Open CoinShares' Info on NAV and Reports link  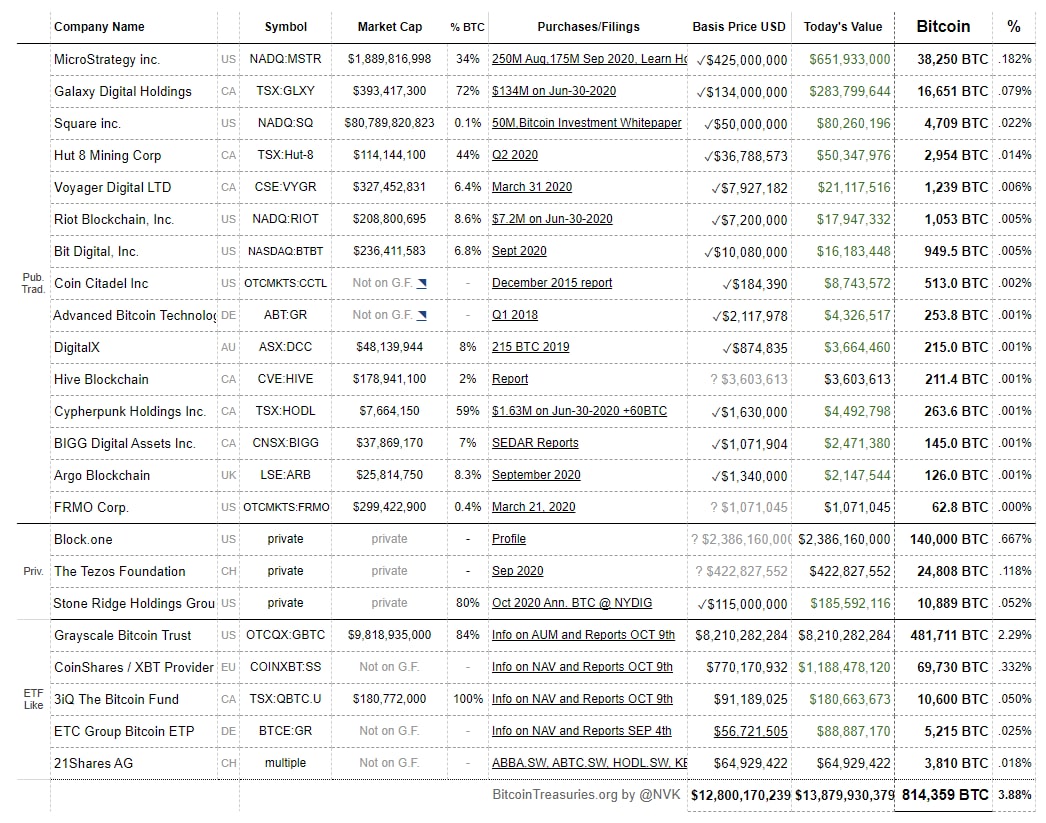582,667
